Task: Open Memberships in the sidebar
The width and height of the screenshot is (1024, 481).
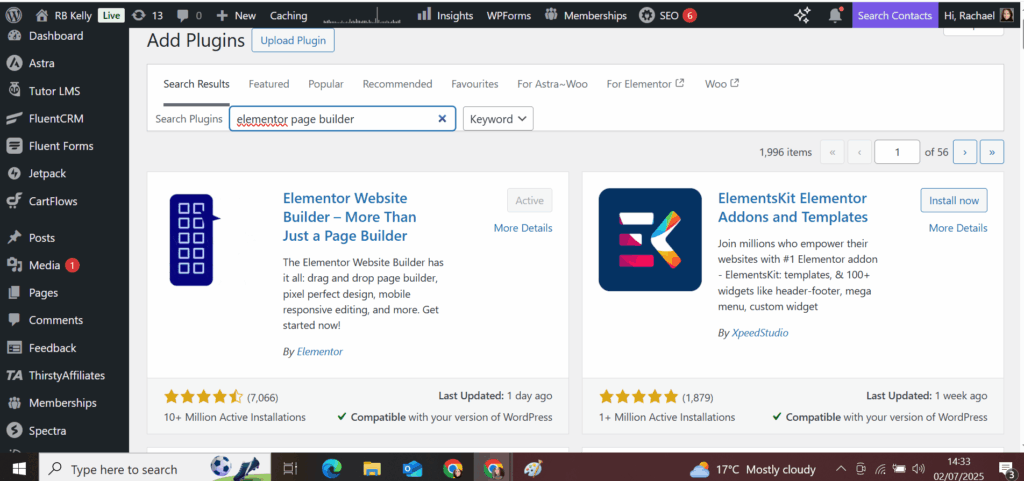Action: (62, 403)
